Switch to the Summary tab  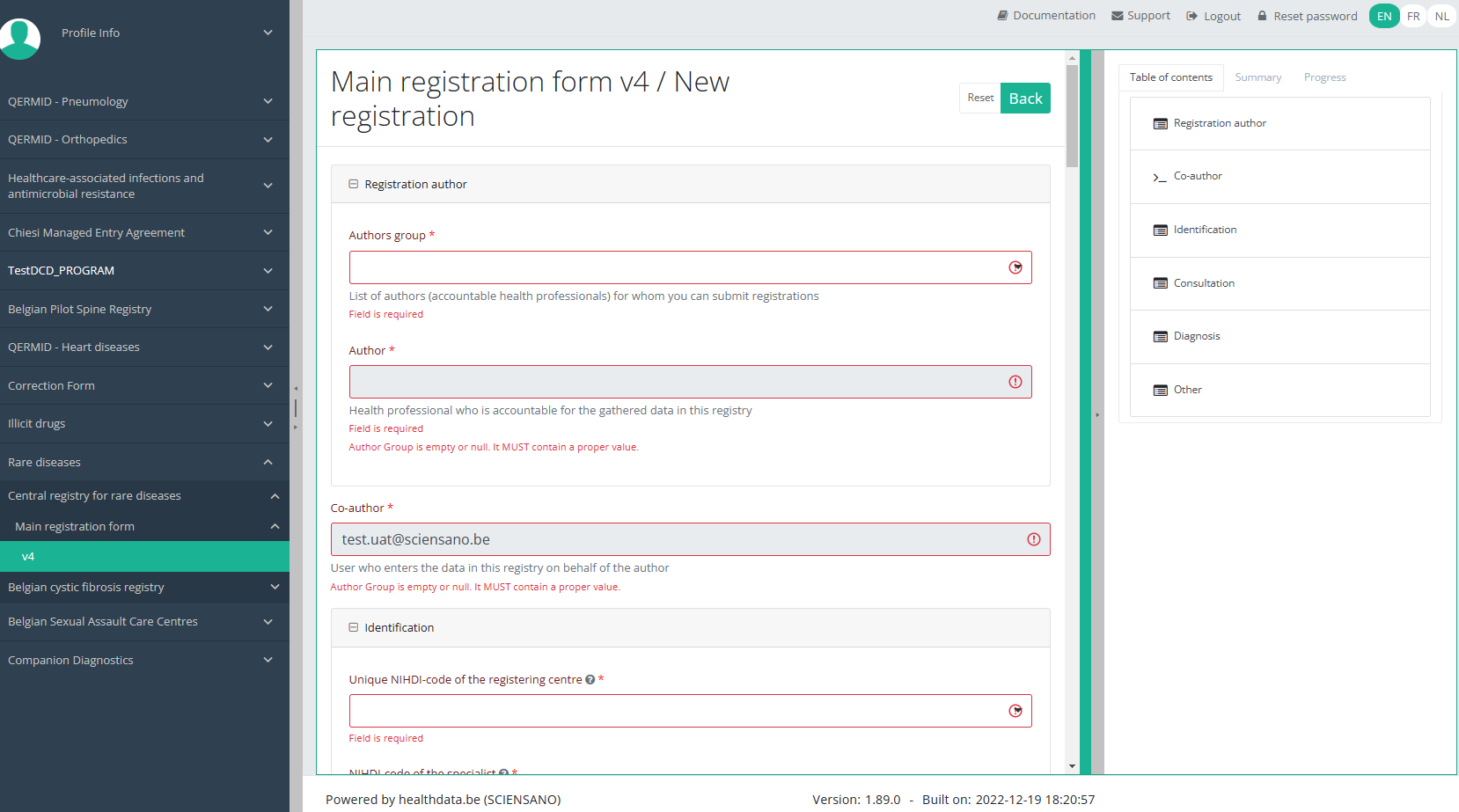point(1257,77)
